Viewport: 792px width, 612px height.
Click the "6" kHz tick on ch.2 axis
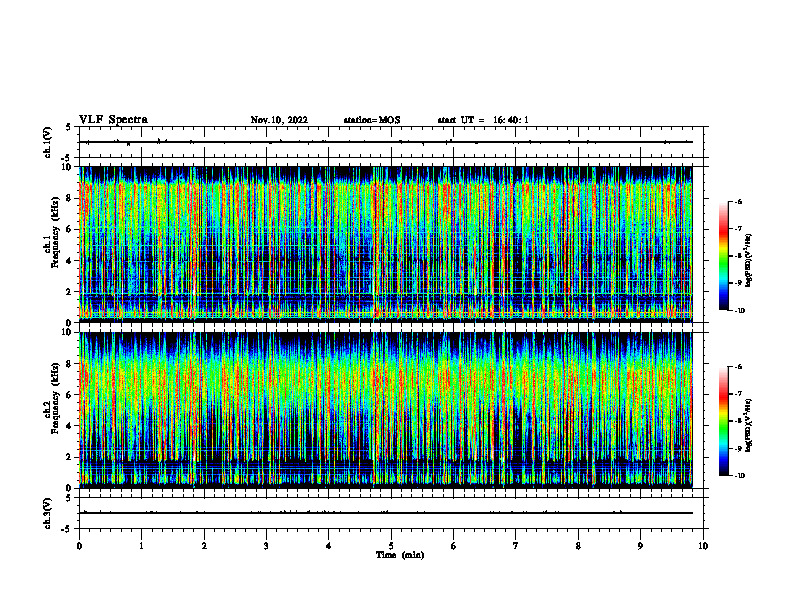point(70,395)
